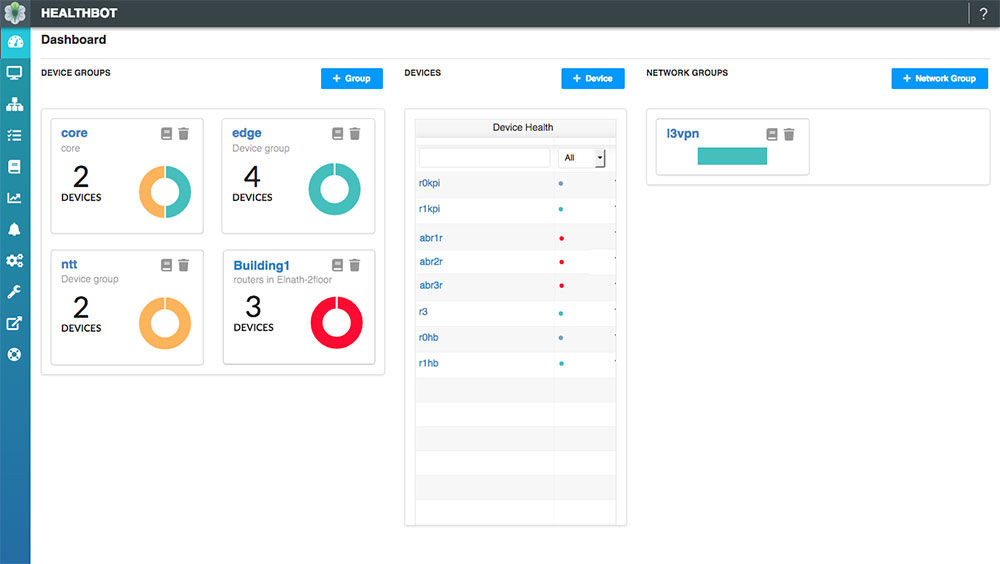Open the All filter dropdown in Device Health
Screen dimensions: 1000x564
point(582,158)
